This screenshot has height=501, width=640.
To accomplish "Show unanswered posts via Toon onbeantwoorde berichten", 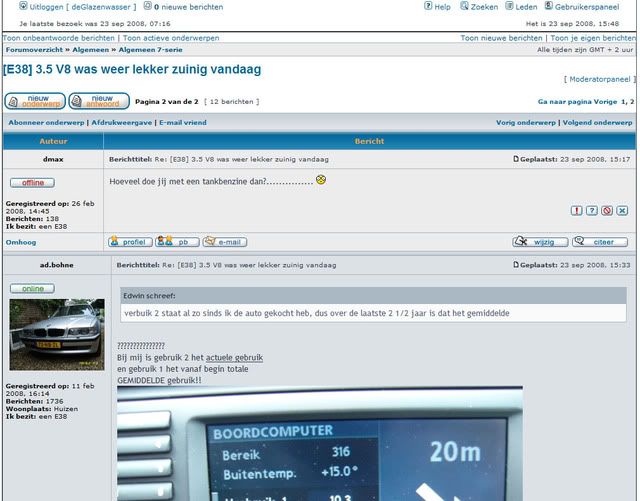I will click(x=59, y=38).
